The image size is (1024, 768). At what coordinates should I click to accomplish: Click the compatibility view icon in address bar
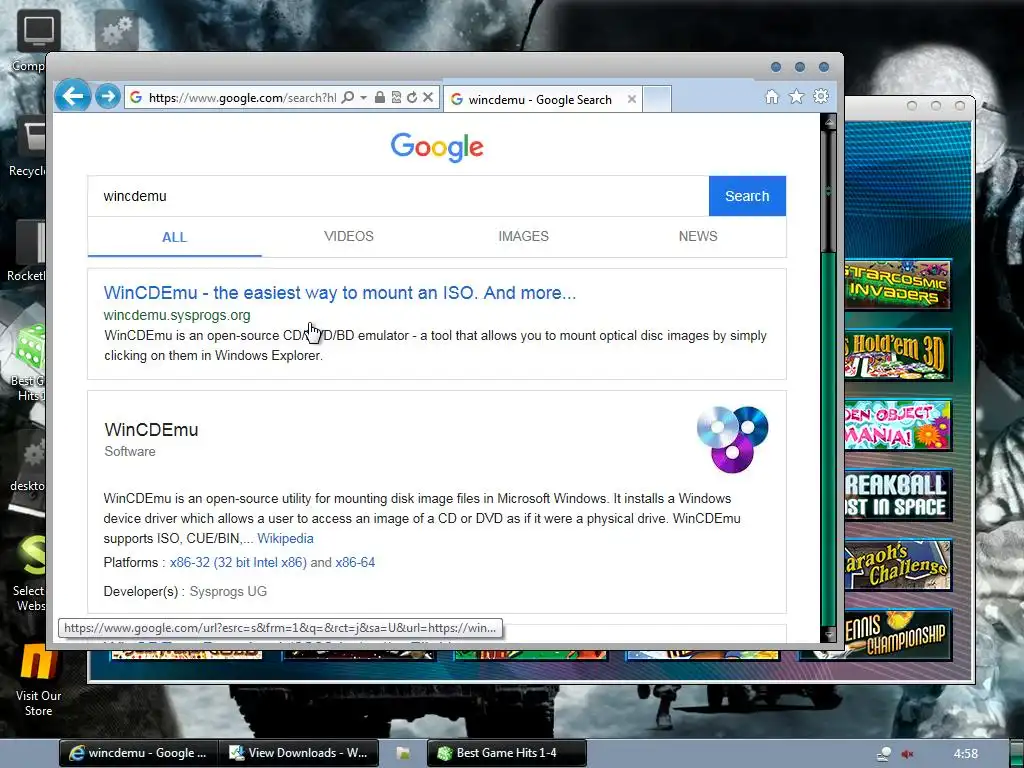[x=396, y=97]
